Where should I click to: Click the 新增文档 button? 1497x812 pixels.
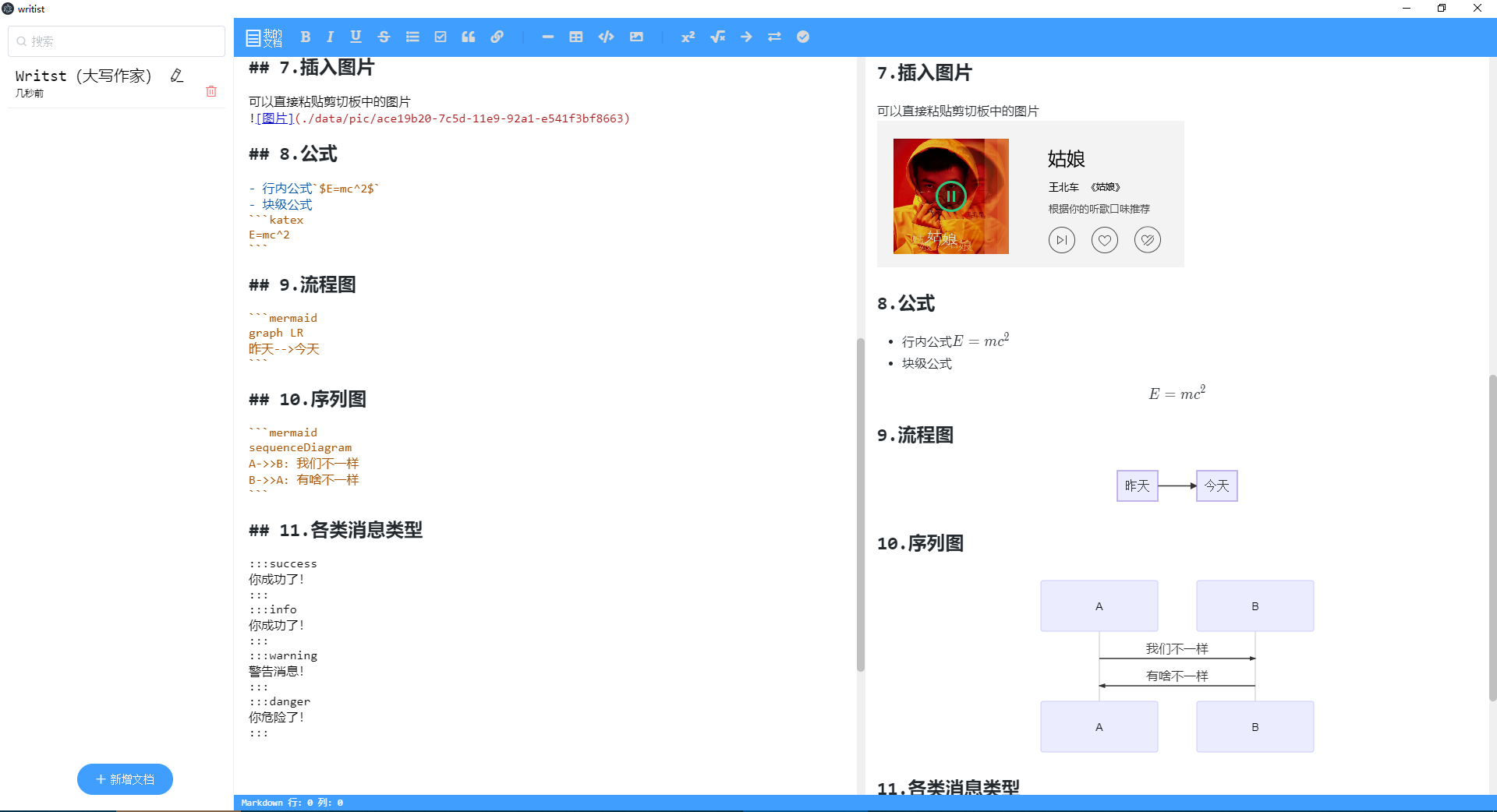click(x=125, y=779)
